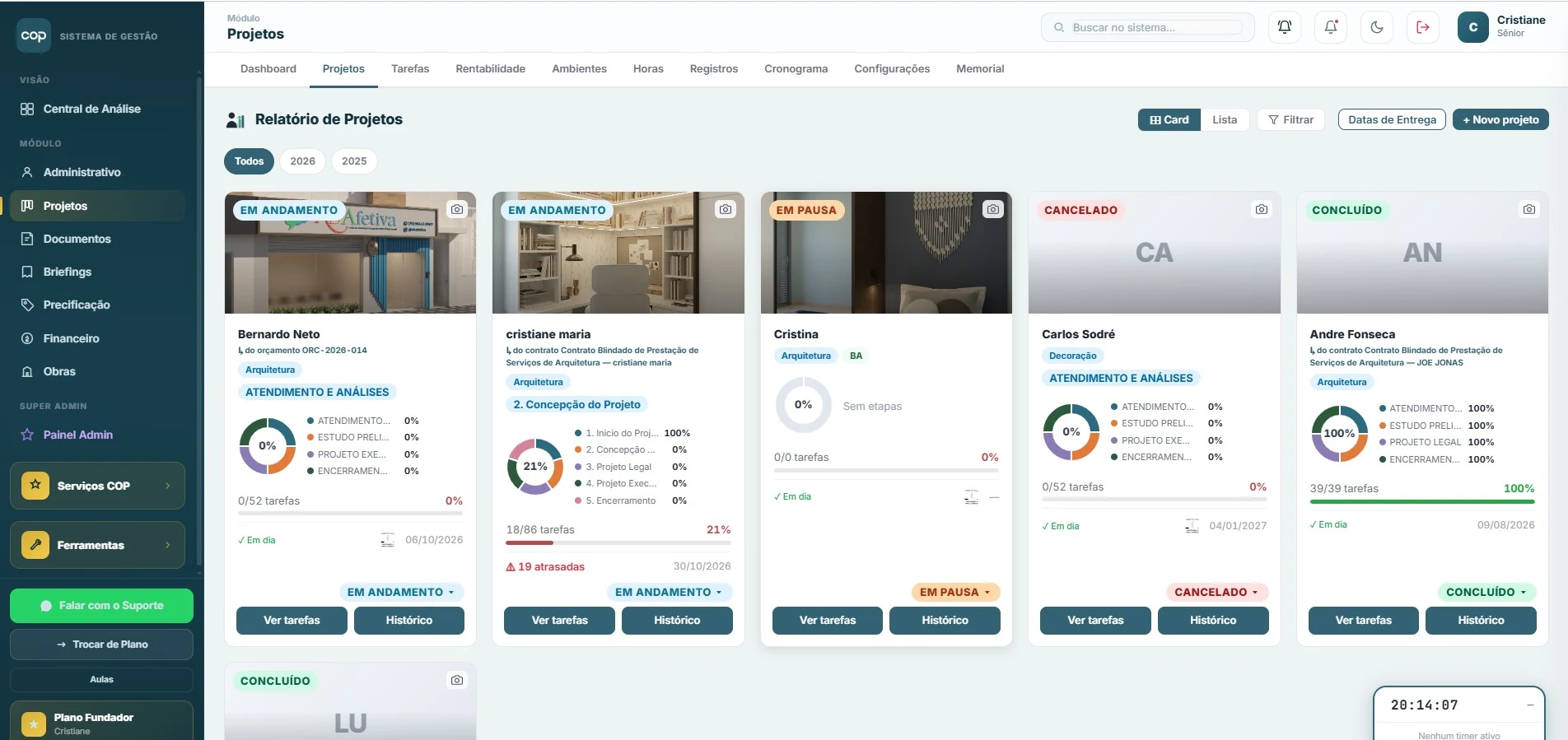Switch to the Cronograma tab
1568x740 pixels.
coord(796,69)
